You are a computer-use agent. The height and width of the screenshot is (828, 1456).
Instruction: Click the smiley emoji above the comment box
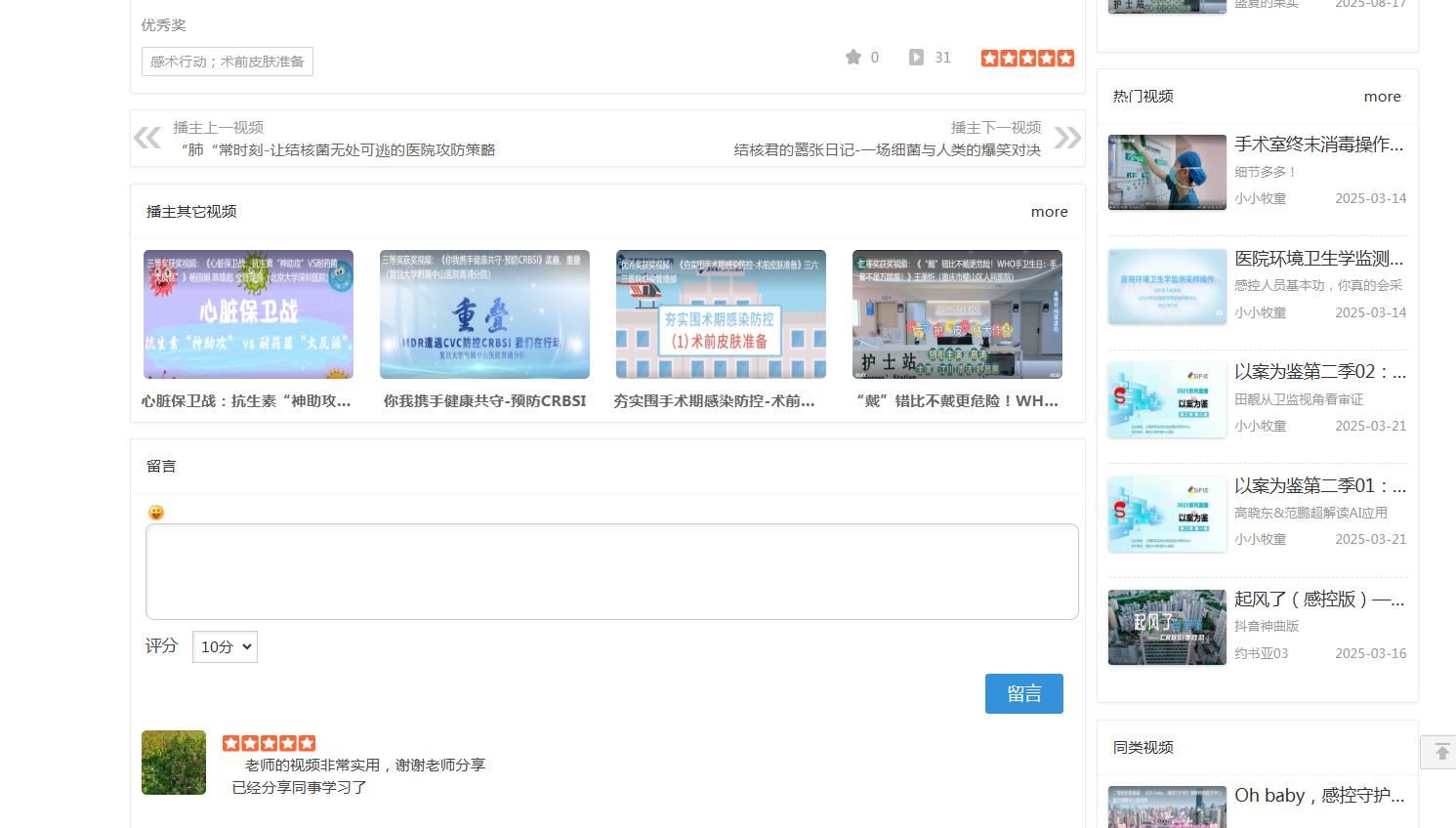coord(156,512)
